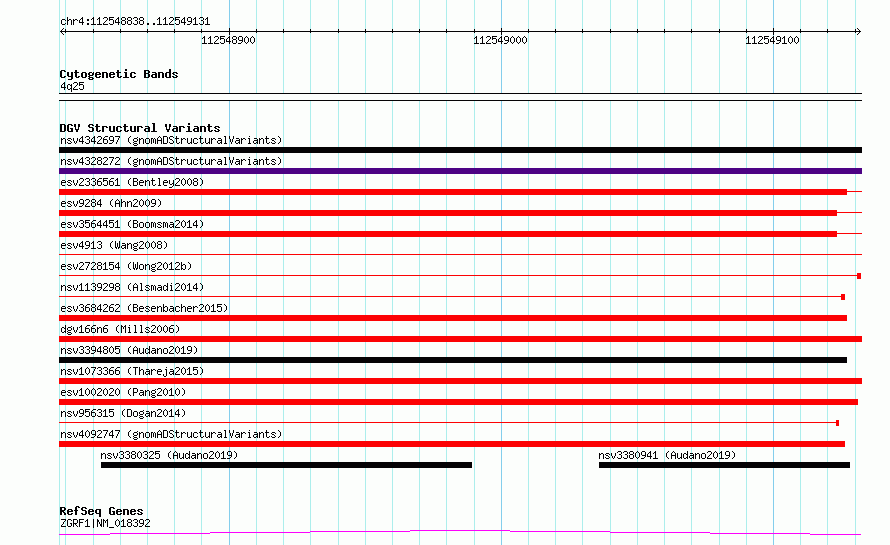Select the black nsv3380941 variant bar
This screenshot has width=890, height=545.
[x=724, y=465]
